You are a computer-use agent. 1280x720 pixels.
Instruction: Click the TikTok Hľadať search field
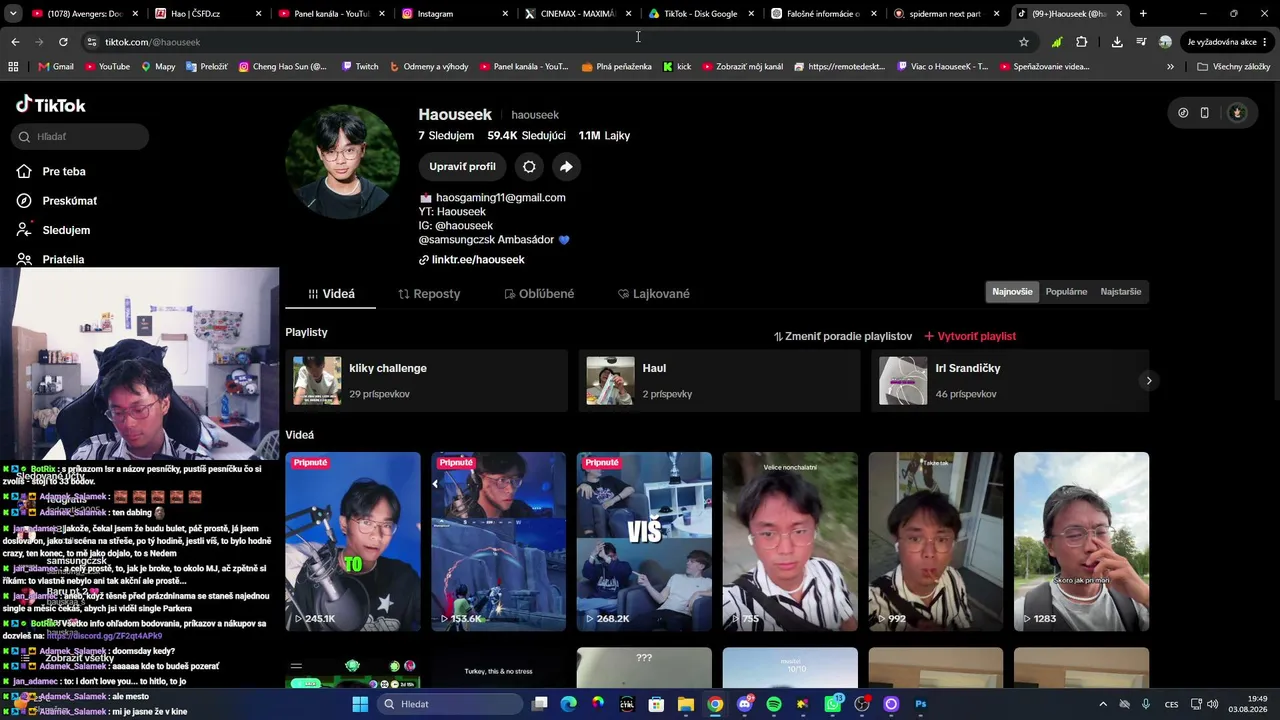81,137
